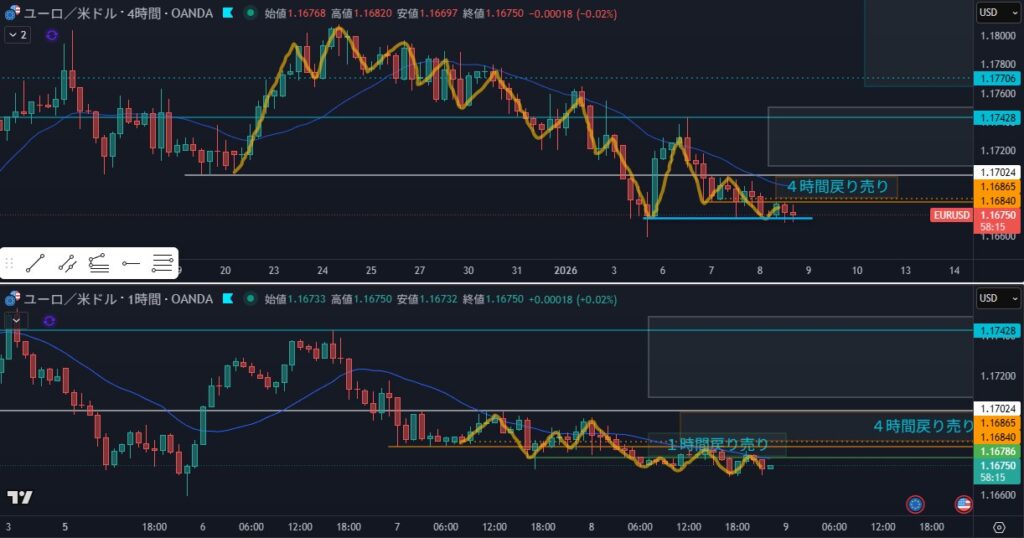
Task: Click the TradingView logo in lower chart
Action: pos(19,497)
